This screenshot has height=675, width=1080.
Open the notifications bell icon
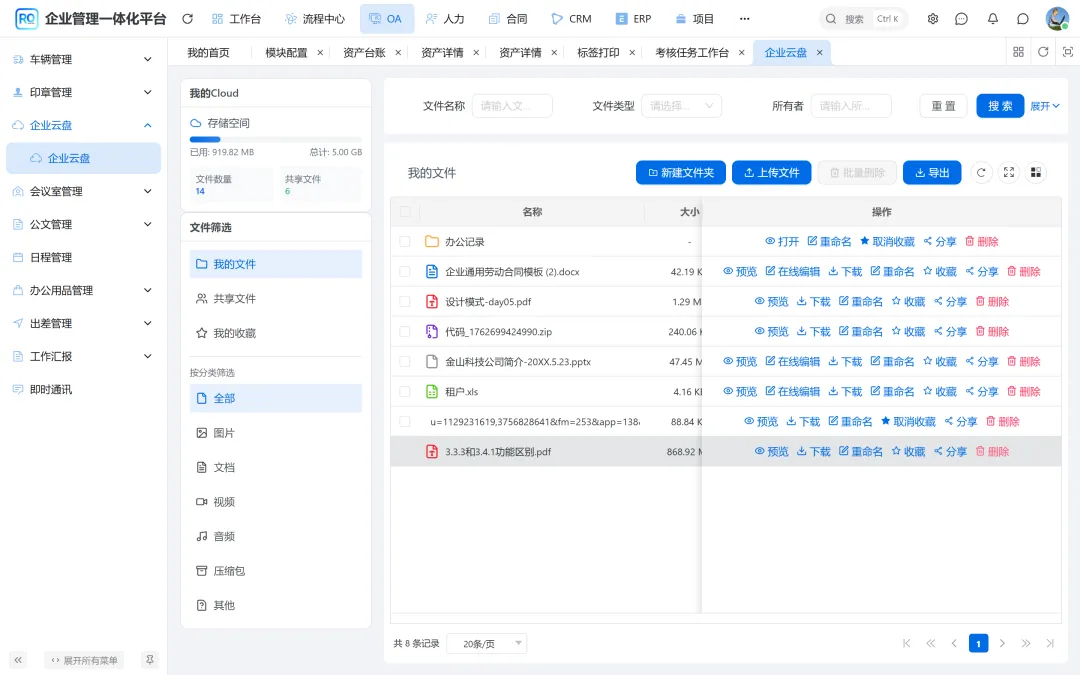pyautogui.click(x=993, y=19)
